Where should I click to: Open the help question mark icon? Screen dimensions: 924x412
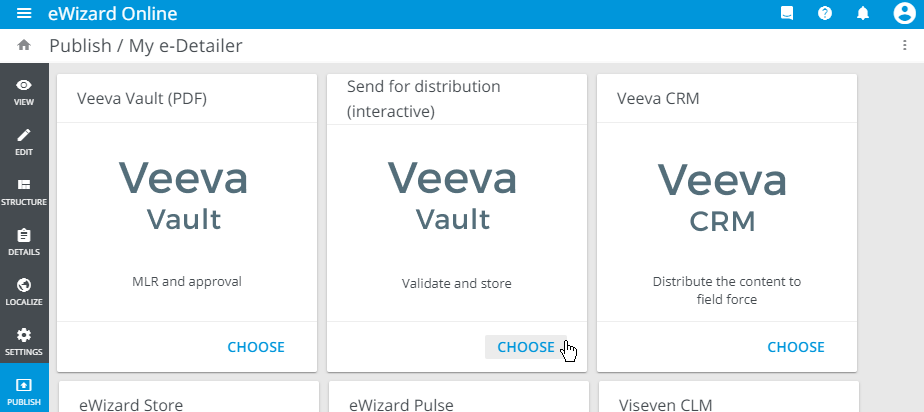(x=825, y=14)
